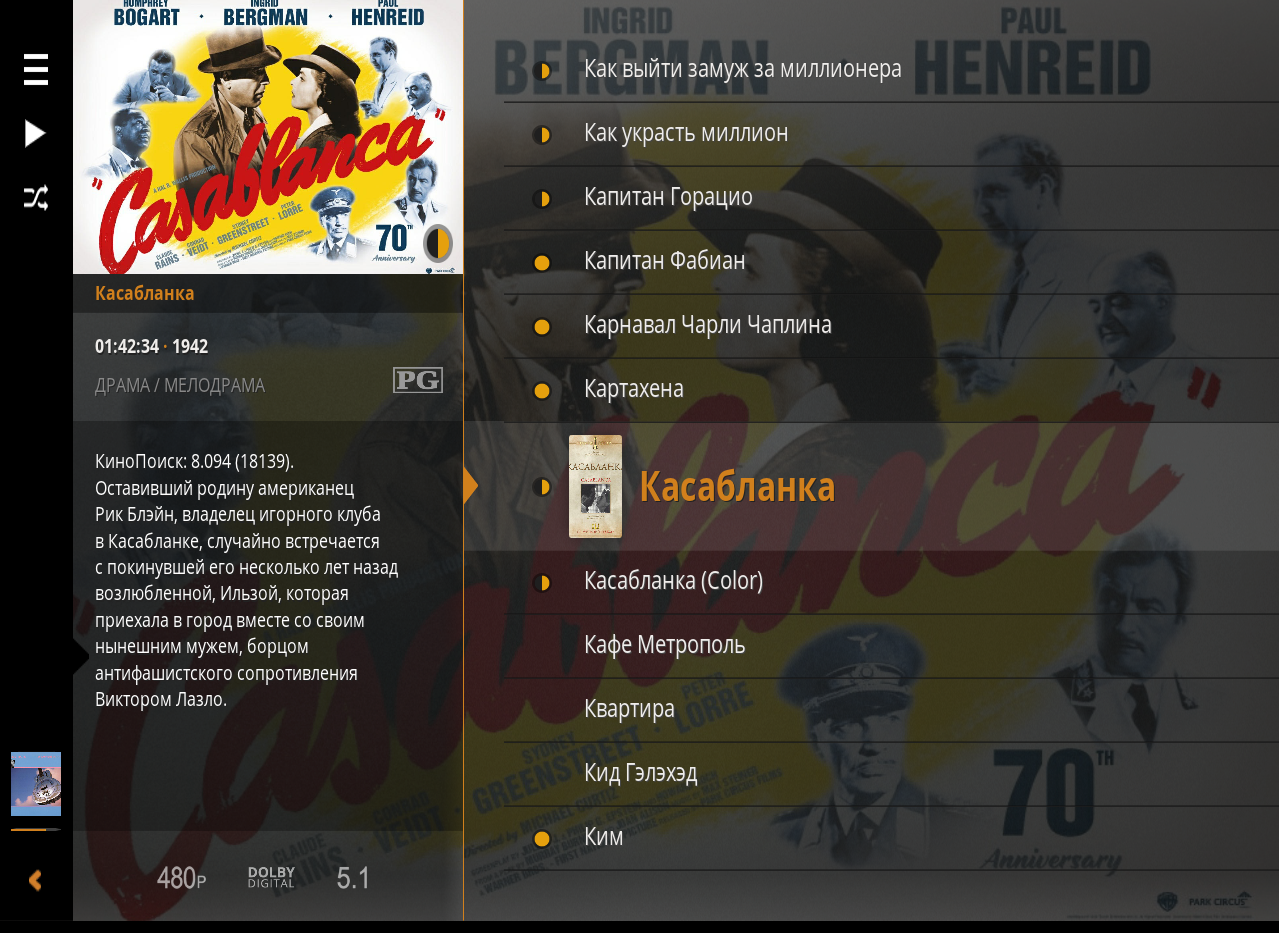
Task: Click the small Касабланка cover thumbnail in list
Action: point(595,487)
